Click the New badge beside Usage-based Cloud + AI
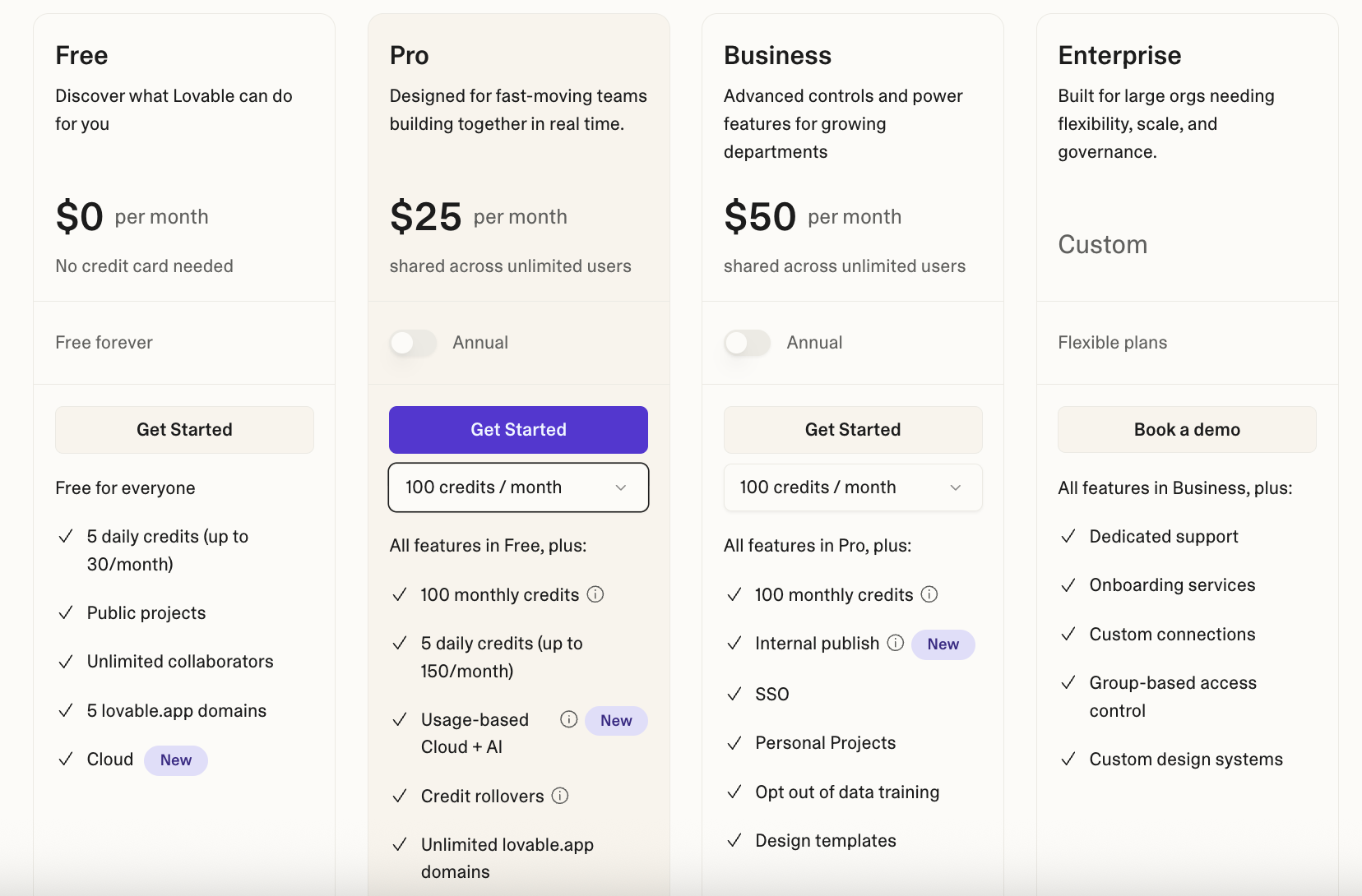 coord(616,721)
